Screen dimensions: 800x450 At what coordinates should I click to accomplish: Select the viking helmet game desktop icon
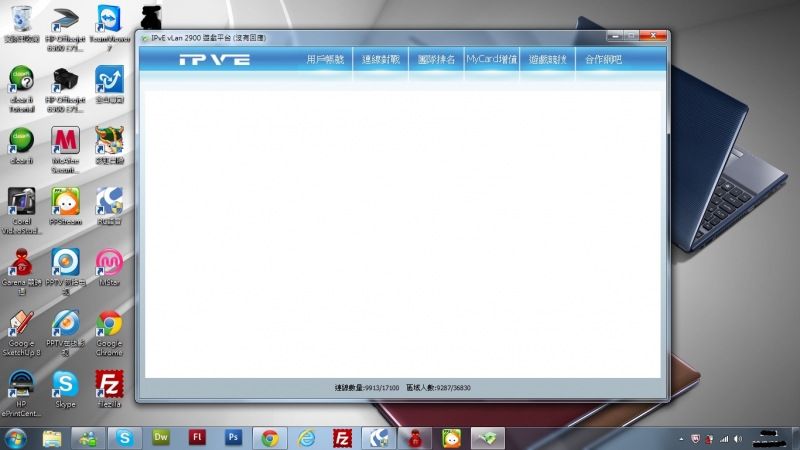point(109,145)
